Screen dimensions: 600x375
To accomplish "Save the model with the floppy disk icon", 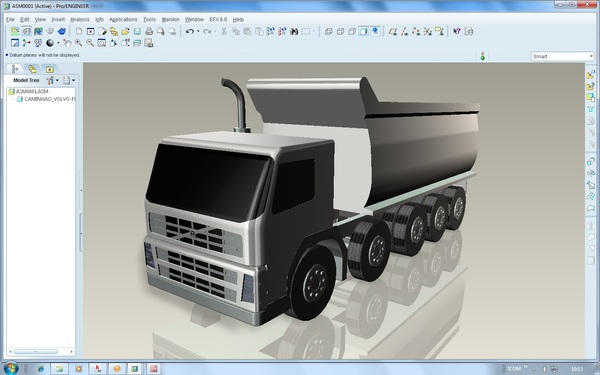I will click(x=137, y=31).
